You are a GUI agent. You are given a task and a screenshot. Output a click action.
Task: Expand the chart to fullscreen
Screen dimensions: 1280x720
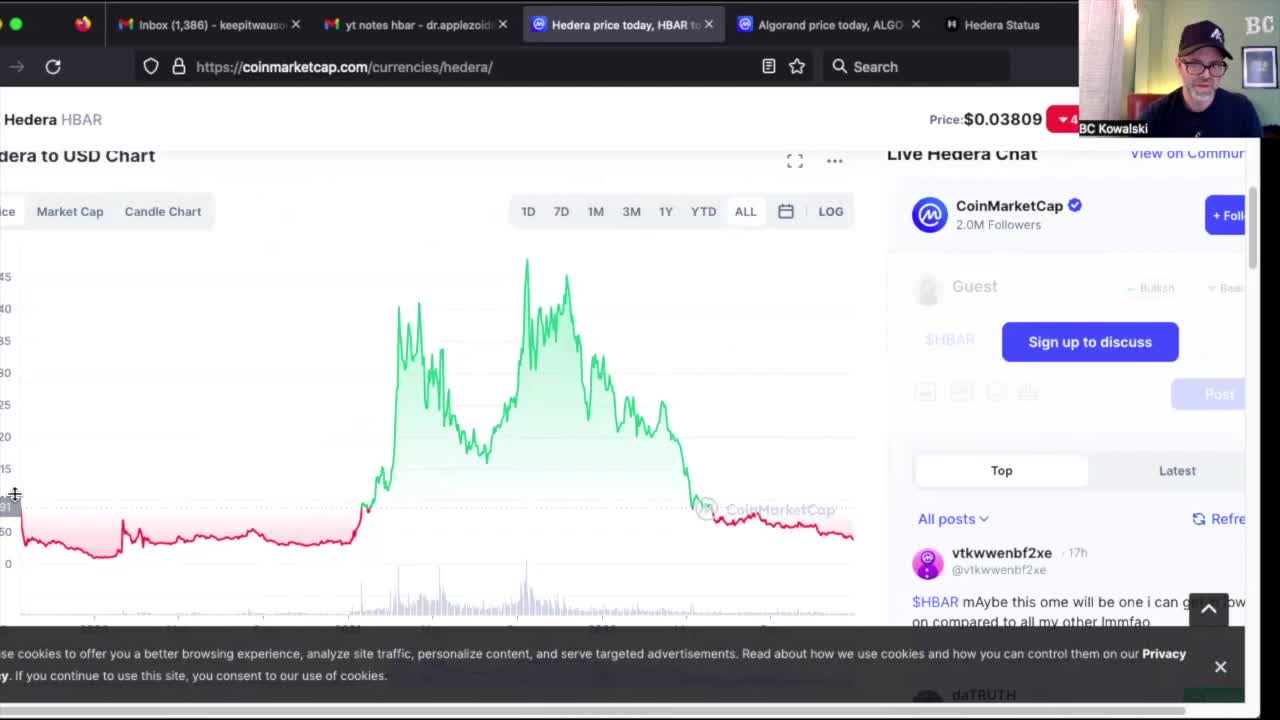click(x=795, y=161)
